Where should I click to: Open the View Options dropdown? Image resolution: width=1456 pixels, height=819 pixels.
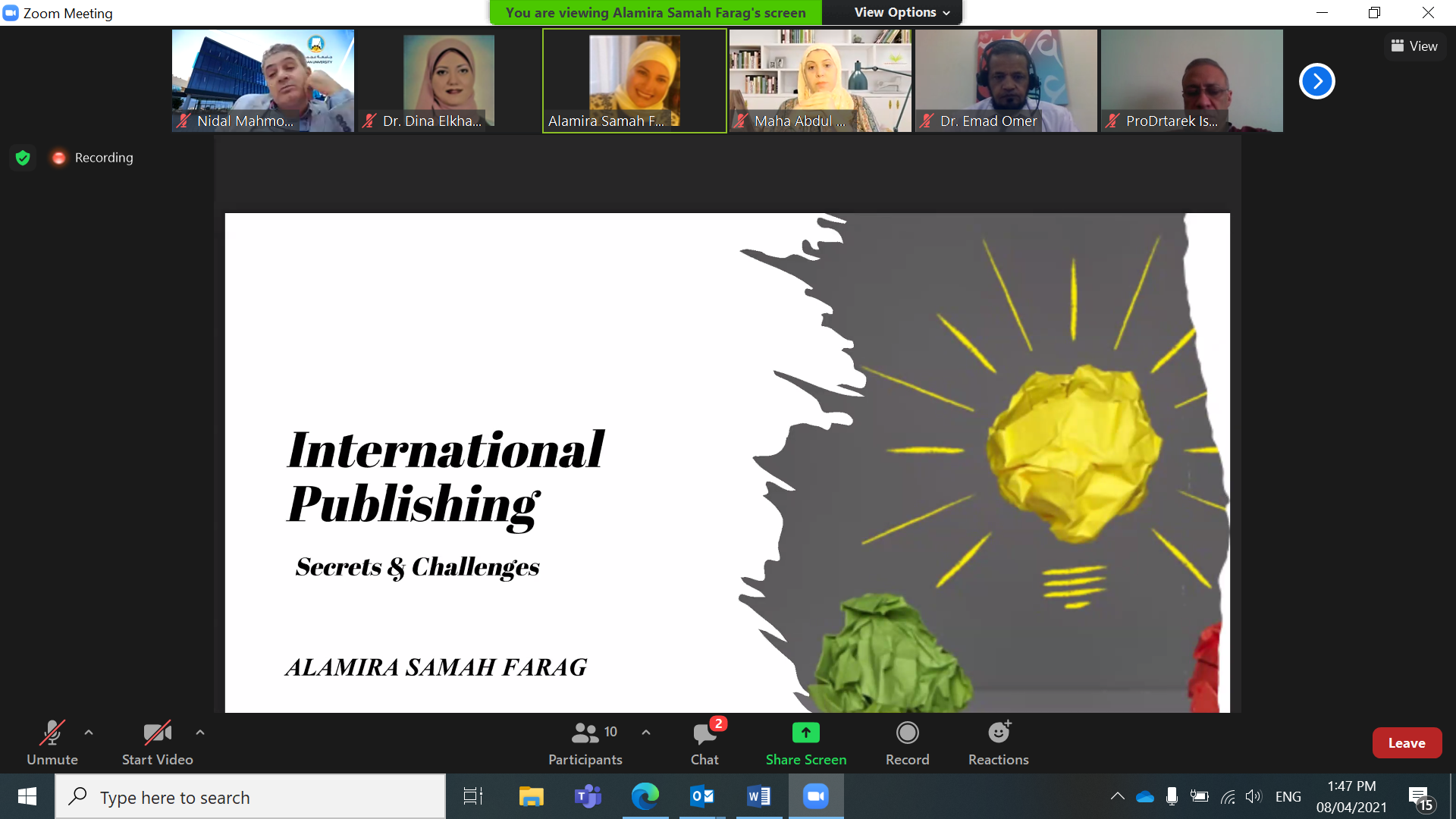[902, 12]
